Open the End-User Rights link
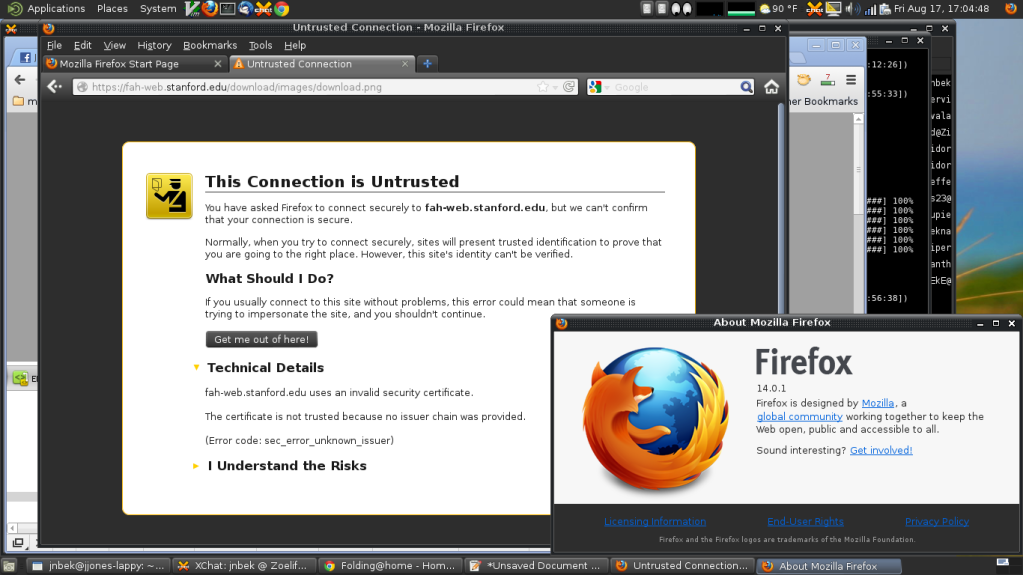1023x575 pixels. click(x=805, y=521)
